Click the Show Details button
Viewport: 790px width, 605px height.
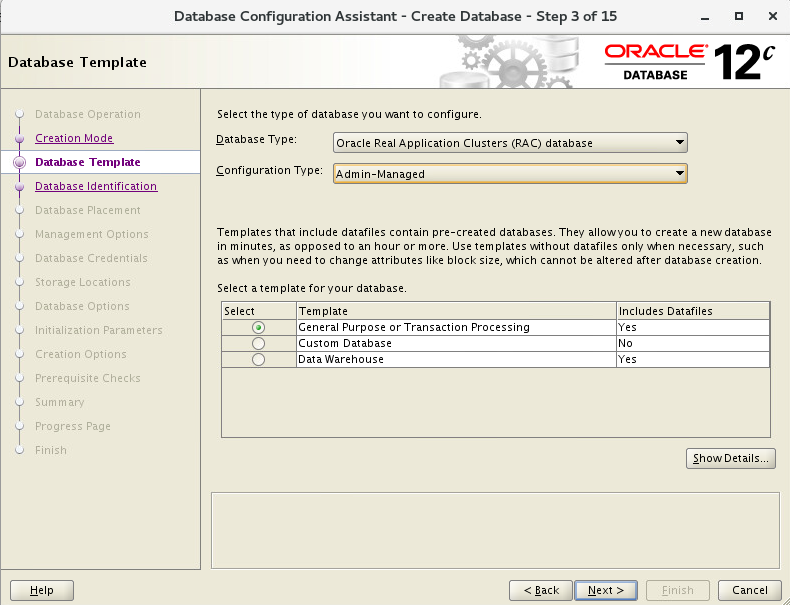pyautogui.click(x=731, y=458)
